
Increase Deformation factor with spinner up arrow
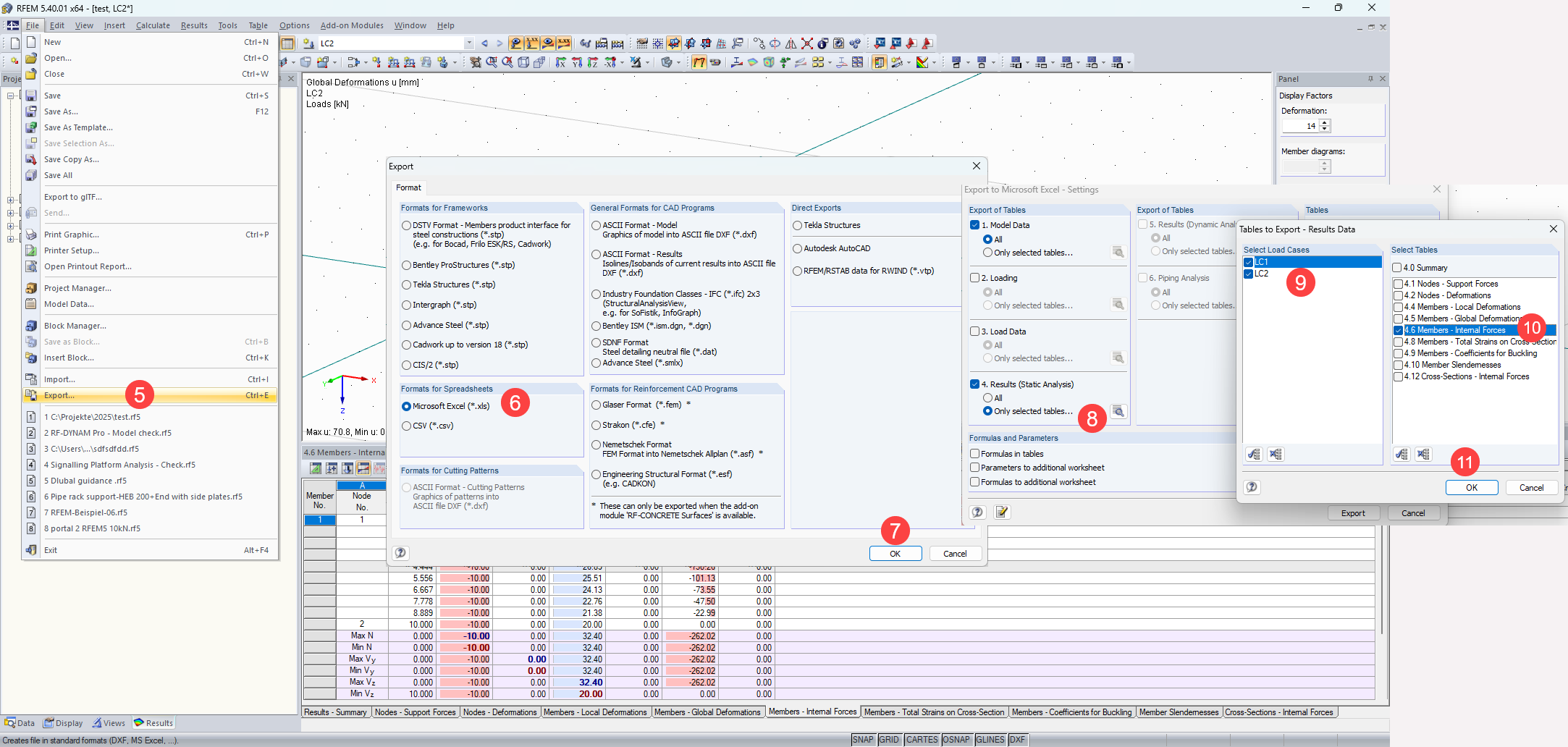(x=1325, y=122)
